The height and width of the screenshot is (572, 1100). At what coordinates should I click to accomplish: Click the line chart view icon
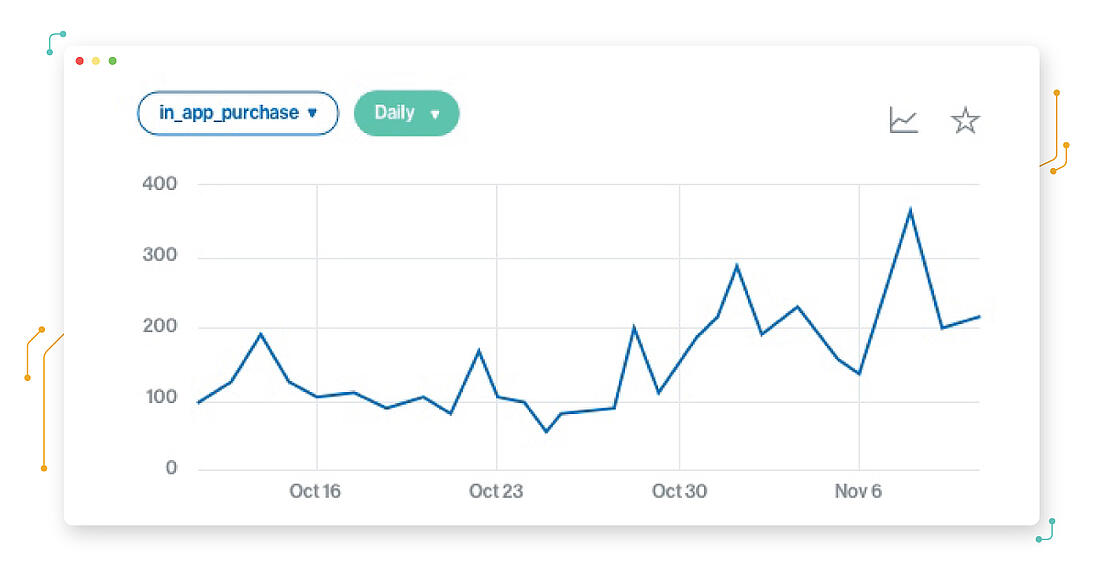(x=904, y=120)
